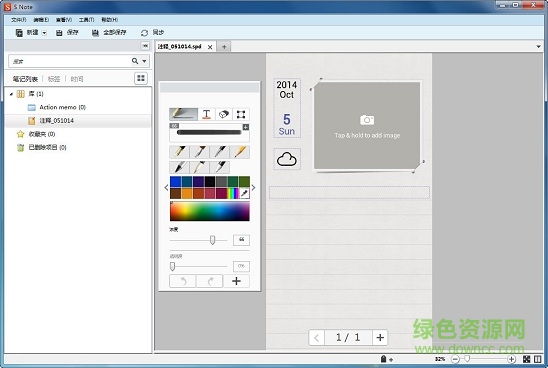Select the 注释_051014.spd document tab
The image size is (548, 368).
(x=180, y=46)
